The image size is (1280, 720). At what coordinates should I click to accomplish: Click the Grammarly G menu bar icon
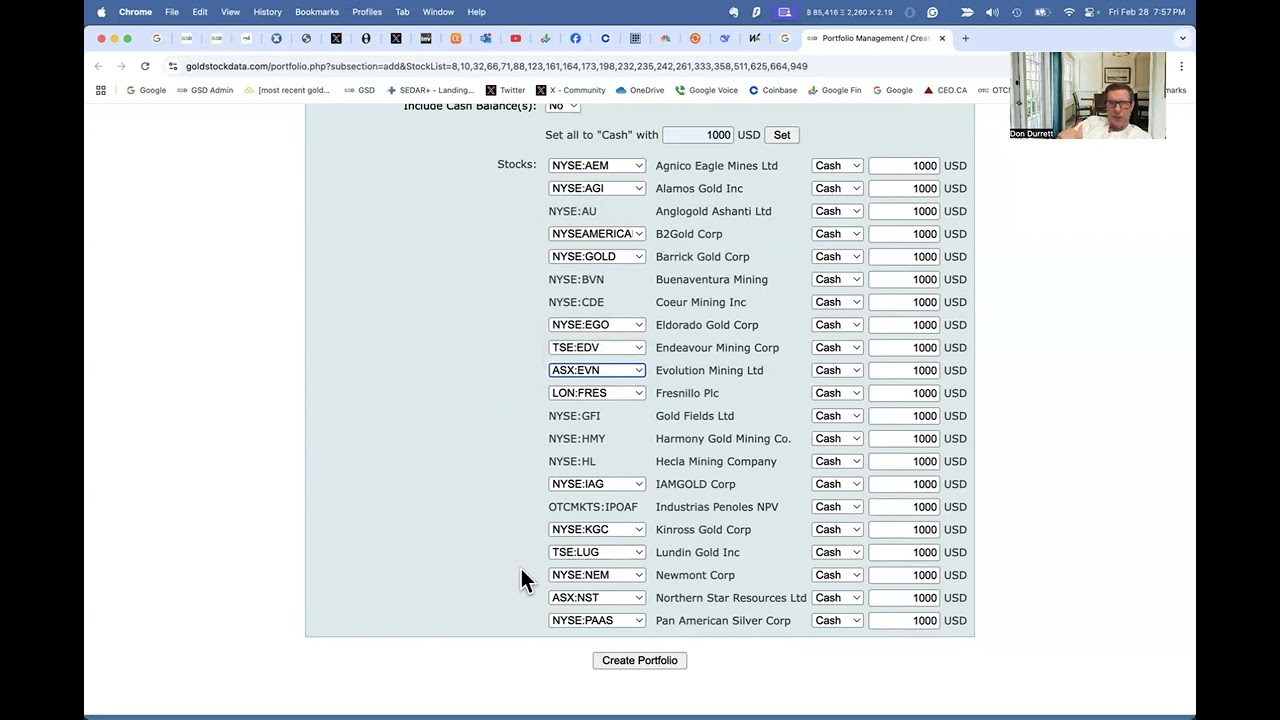click(932, 12)
